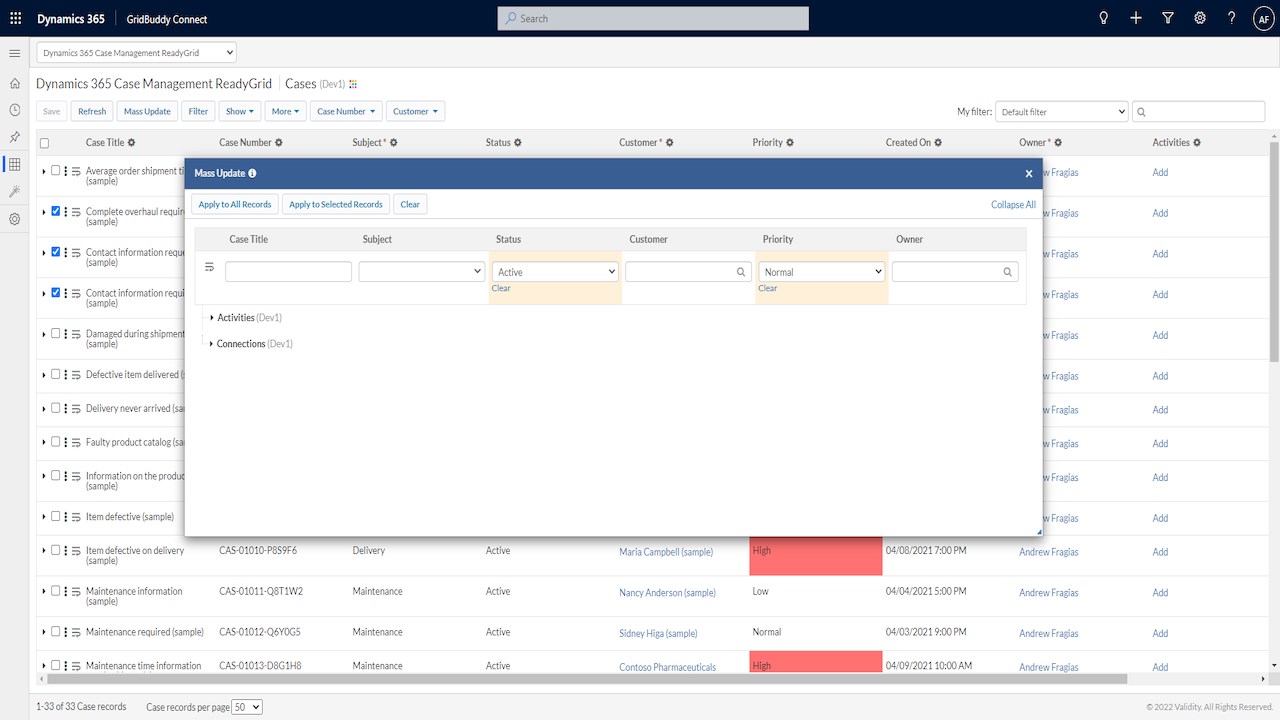1280x720 pixels.
Task: Open Recent items clock icon in sidebar
Action: point(15,110)
